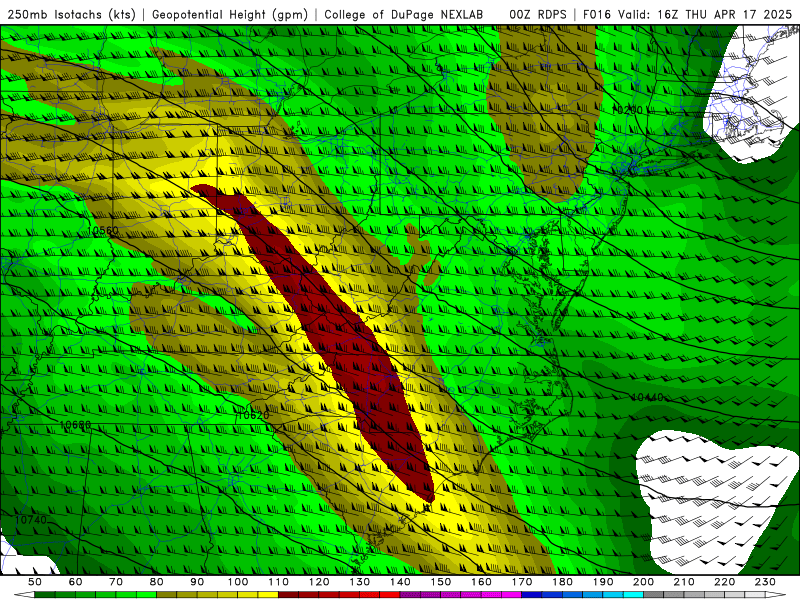Click the 150 value on the color scale
Image resolution: width=800 pixels, height=600 pixels.
tap(441, 582)
